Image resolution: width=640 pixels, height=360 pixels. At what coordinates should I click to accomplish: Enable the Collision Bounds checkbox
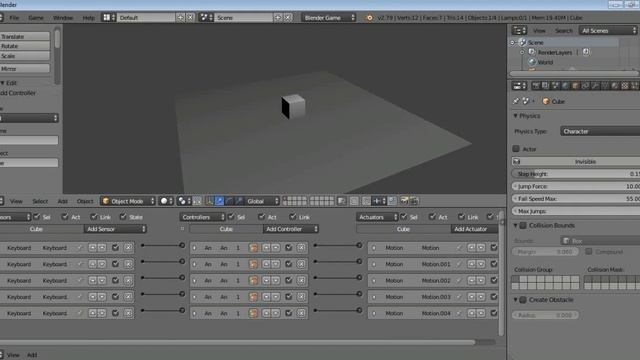point(523,225)
